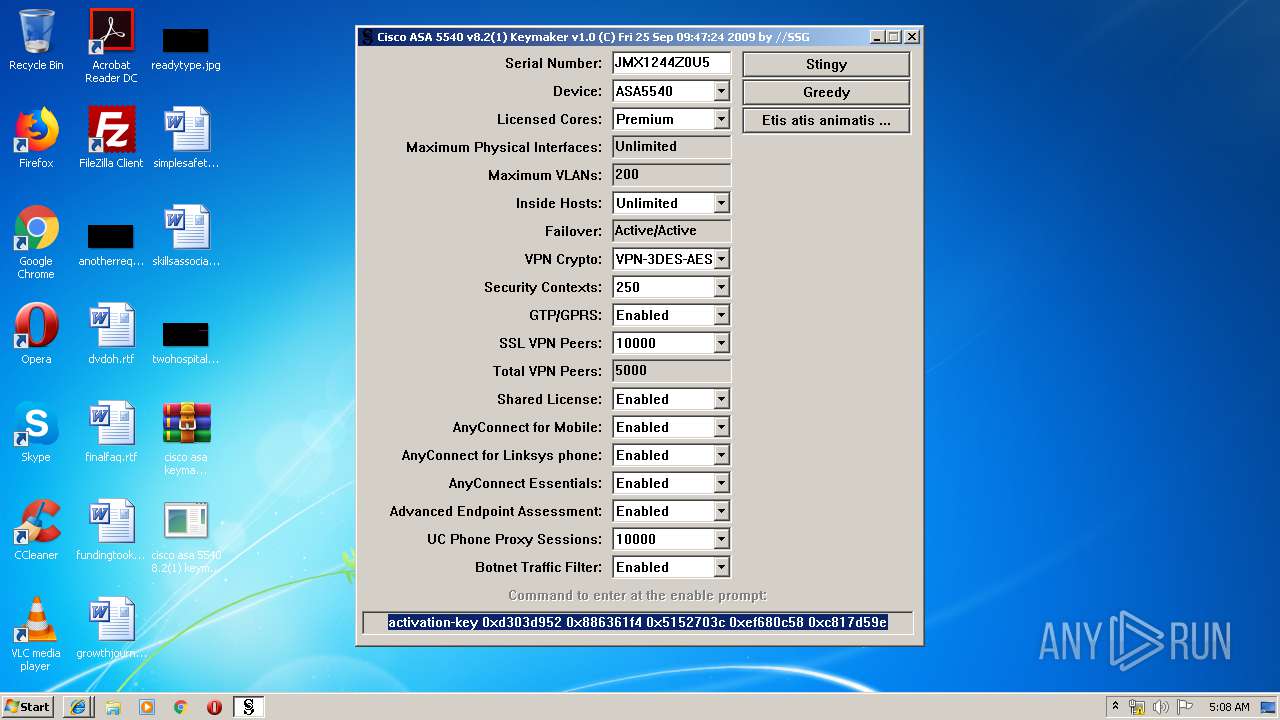
Task: Open the network icon in the system tray
Action: point(1137,707)
